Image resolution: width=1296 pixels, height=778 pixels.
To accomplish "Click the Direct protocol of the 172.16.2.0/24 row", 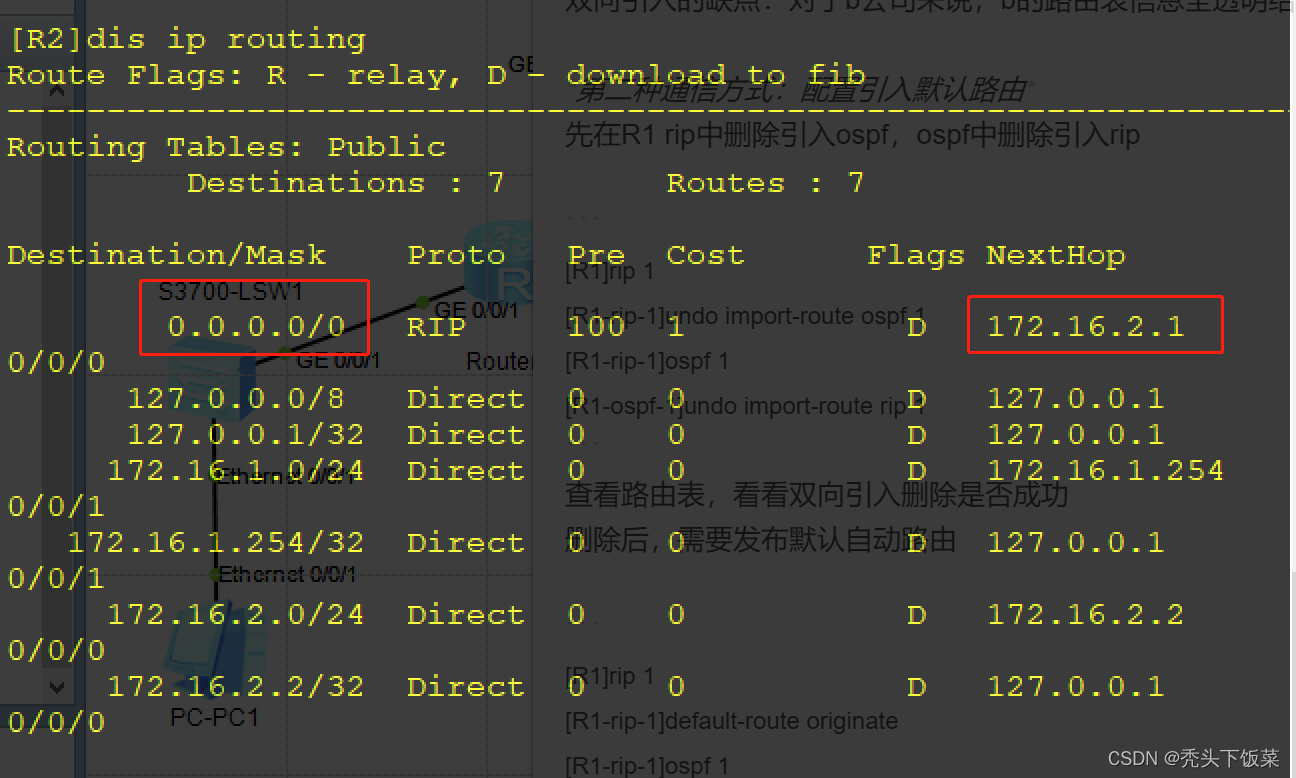I will [466, 615].
